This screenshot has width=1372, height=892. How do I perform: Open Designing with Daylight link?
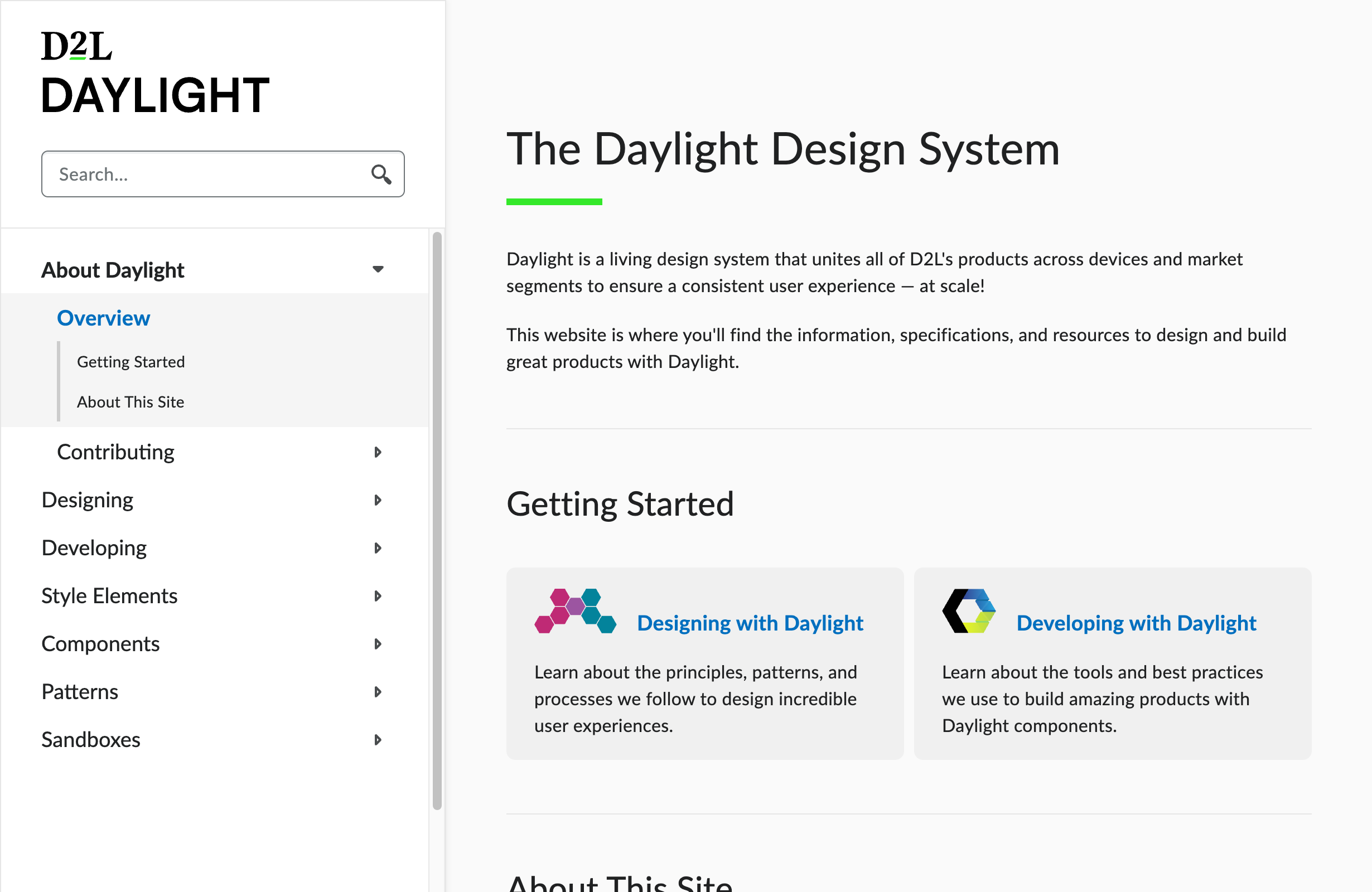(750, 623)
